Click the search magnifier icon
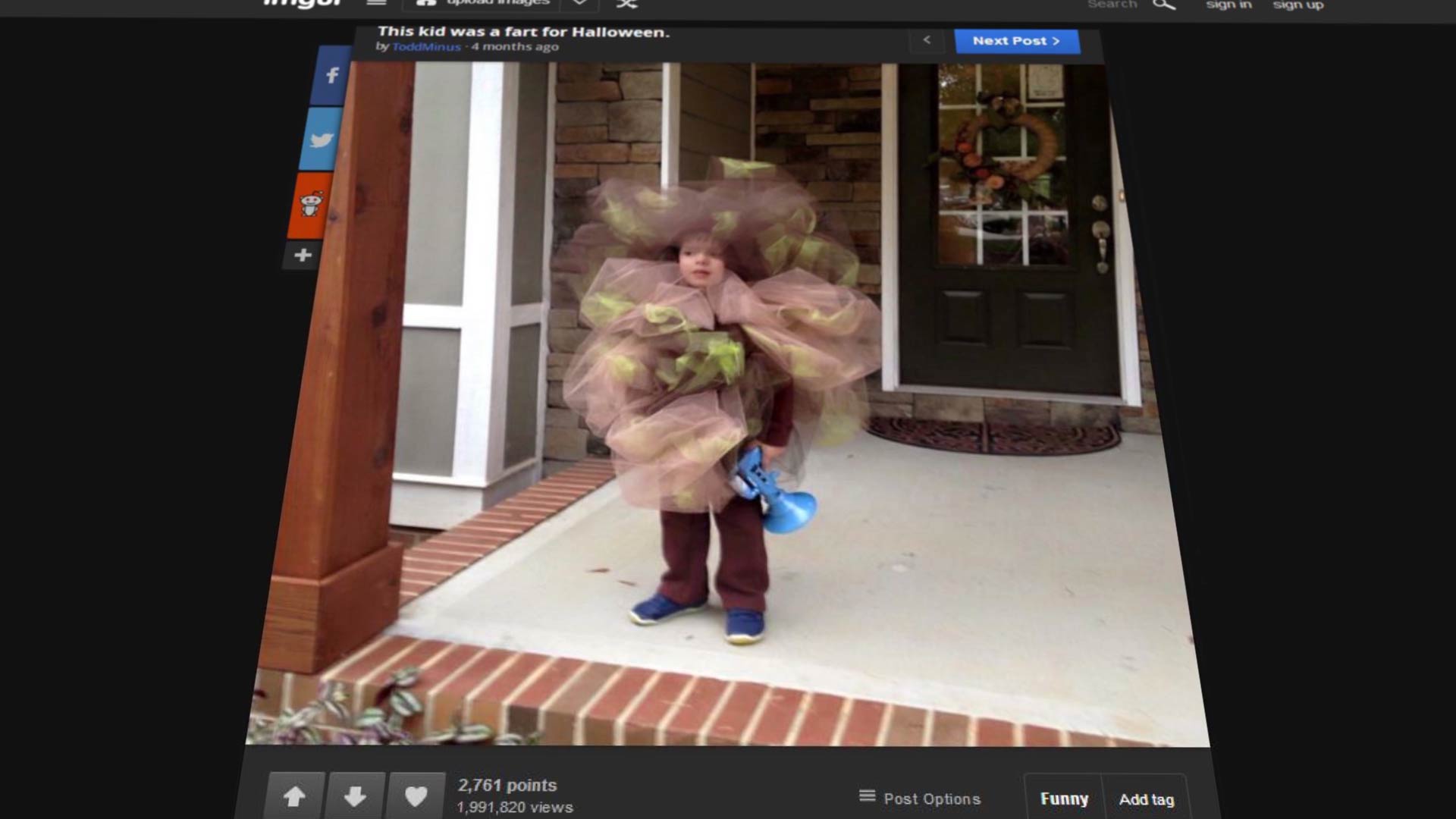This screenshot has width=1456, height=819. click(1163, 5)
